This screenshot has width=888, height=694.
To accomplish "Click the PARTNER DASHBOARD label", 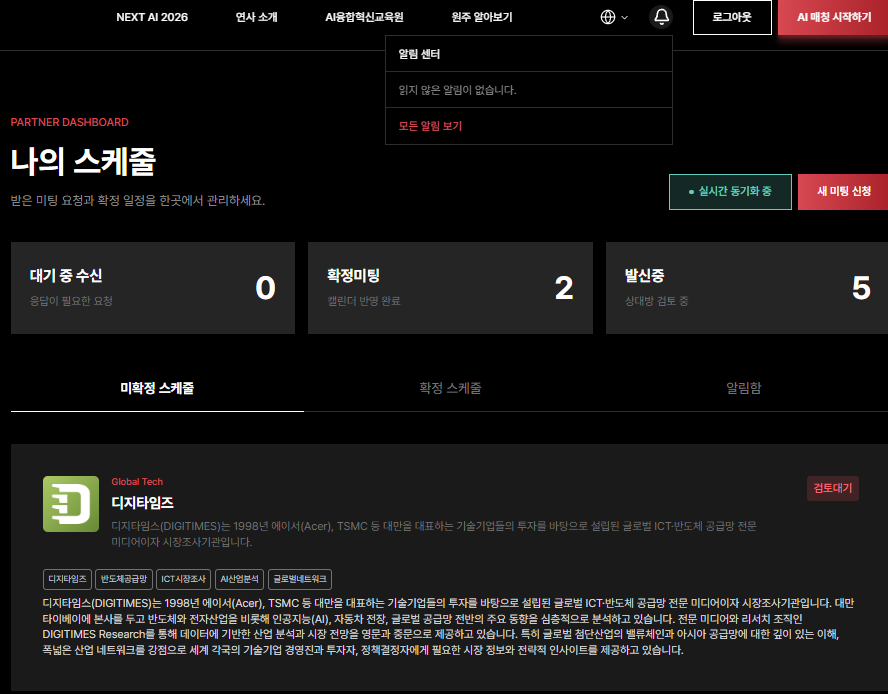I will [70, 122].
